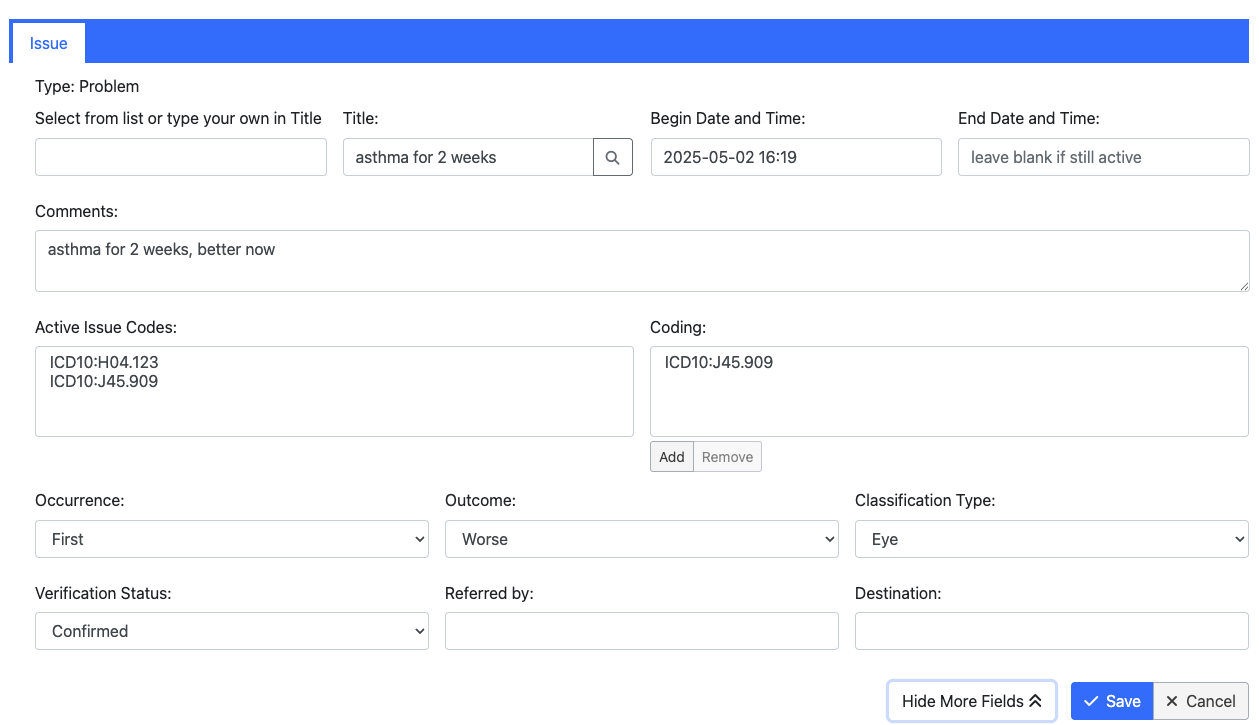Click the search icon beside Title field
Screen dimensions: 1259x725
pos(613,157)
